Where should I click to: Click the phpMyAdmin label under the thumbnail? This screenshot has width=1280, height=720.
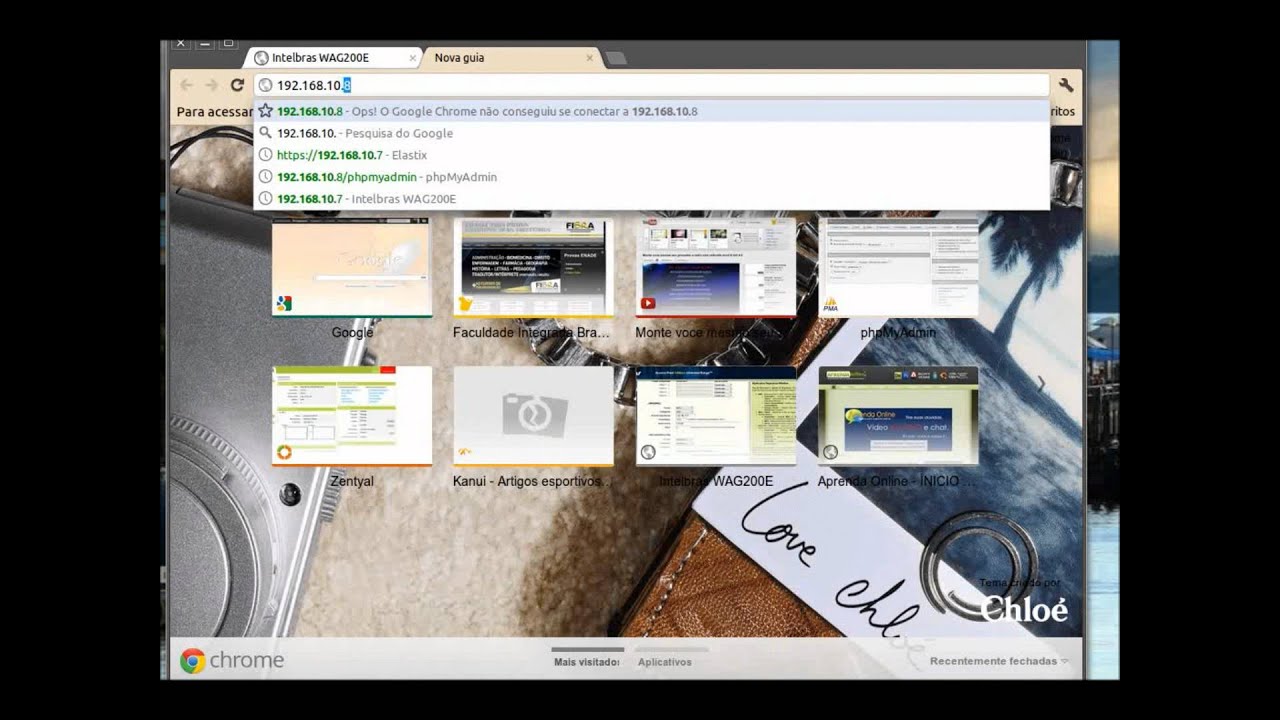[898, 332]
